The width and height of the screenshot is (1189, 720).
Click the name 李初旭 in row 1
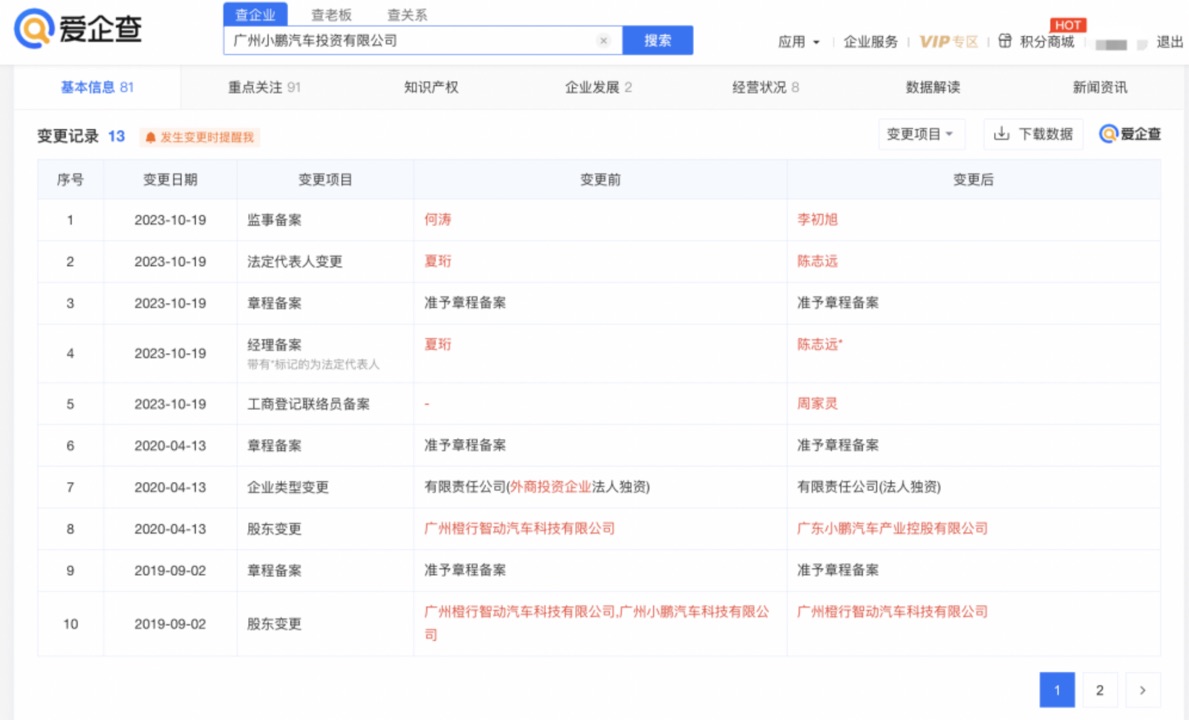click(x=817, y=220)
